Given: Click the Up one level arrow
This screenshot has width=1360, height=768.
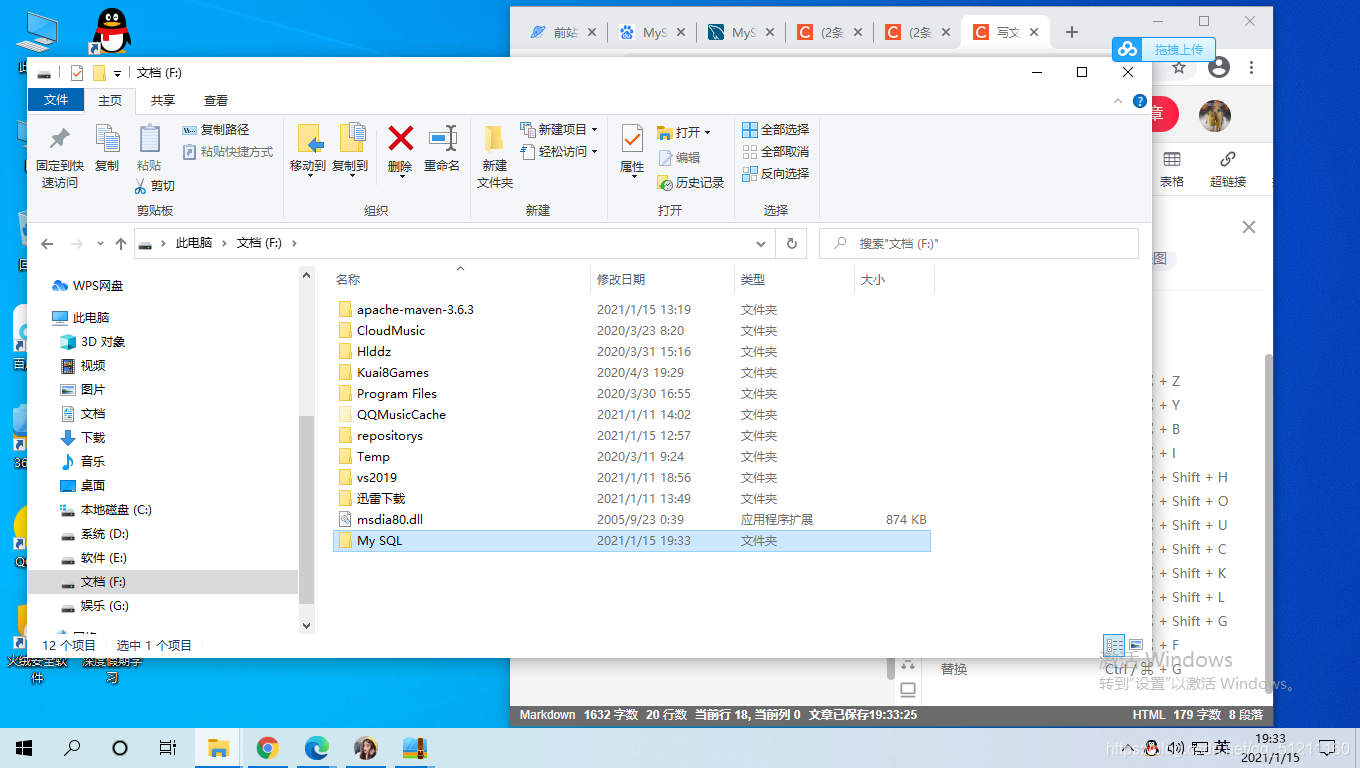Looking at the screenshot, I should 121,243.
